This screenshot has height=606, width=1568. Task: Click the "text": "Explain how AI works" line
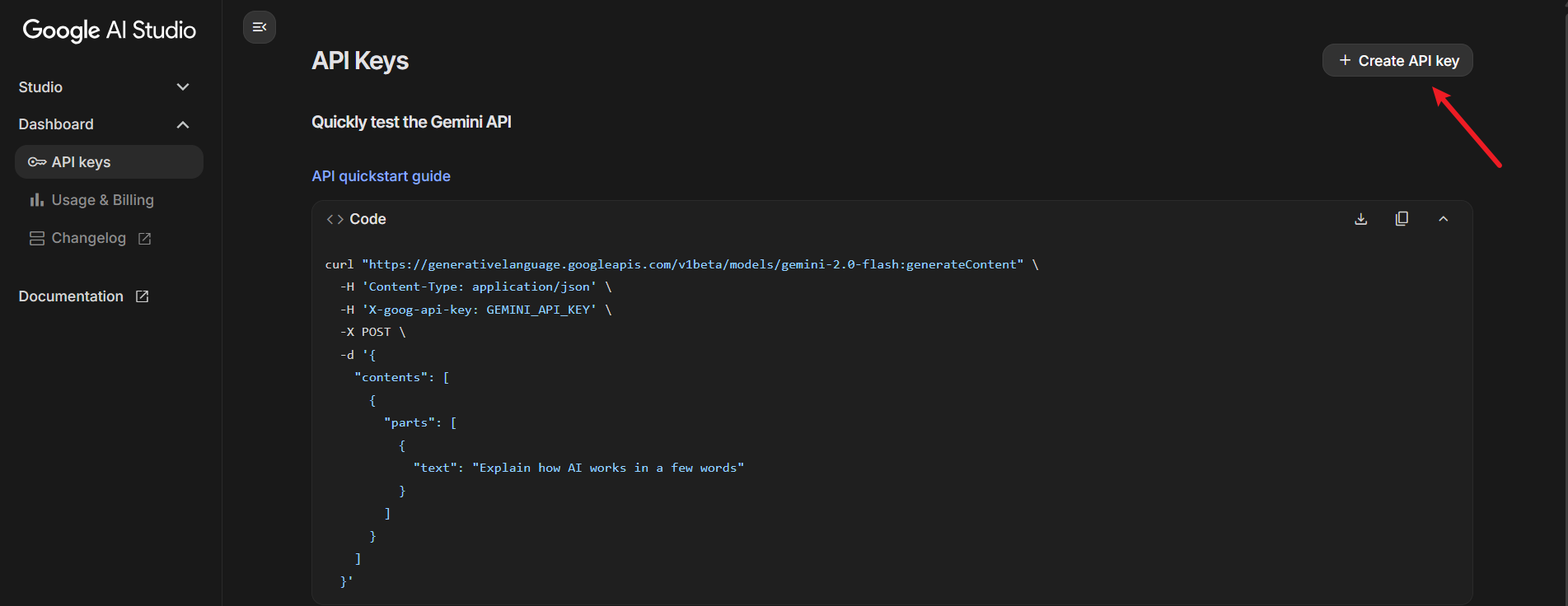click(578, 468)
